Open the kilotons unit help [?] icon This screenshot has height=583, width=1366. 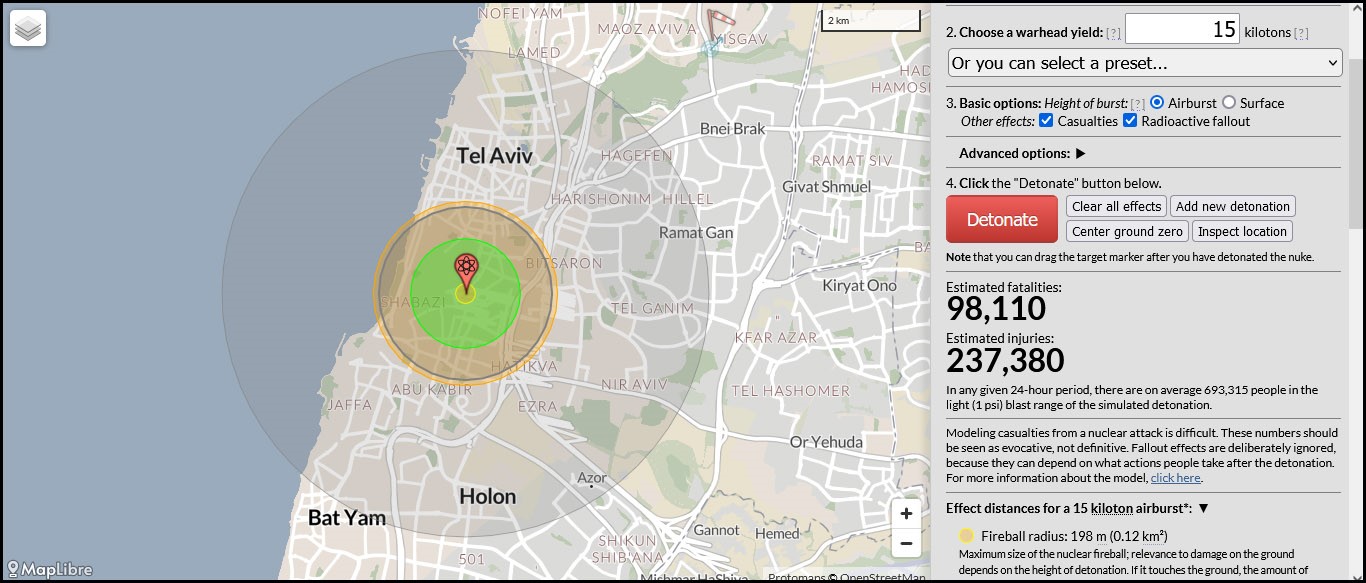(x=1301, y=32)
